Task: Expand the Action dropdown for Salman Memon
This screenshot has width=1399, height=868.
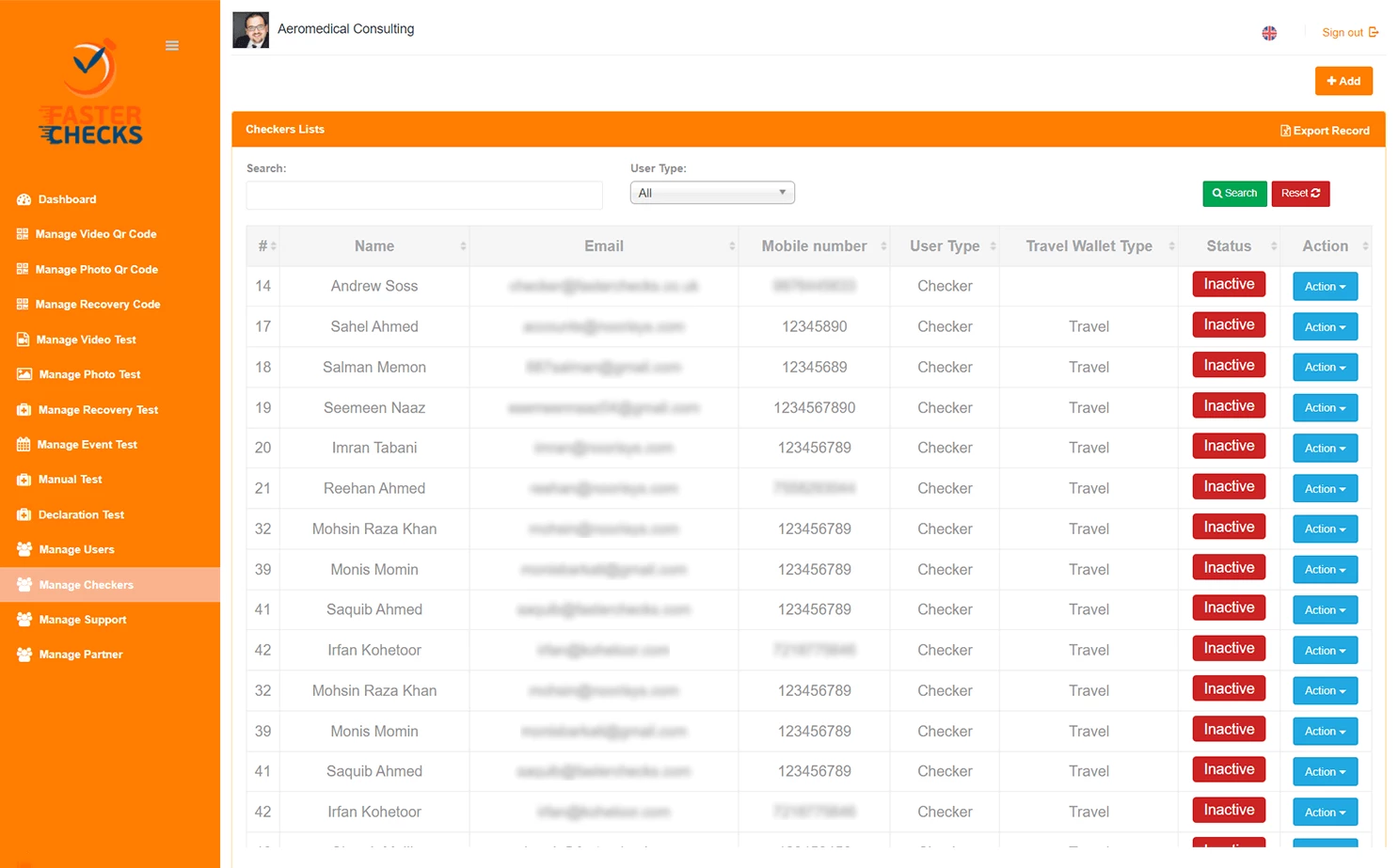Action: click(1325, 367)
